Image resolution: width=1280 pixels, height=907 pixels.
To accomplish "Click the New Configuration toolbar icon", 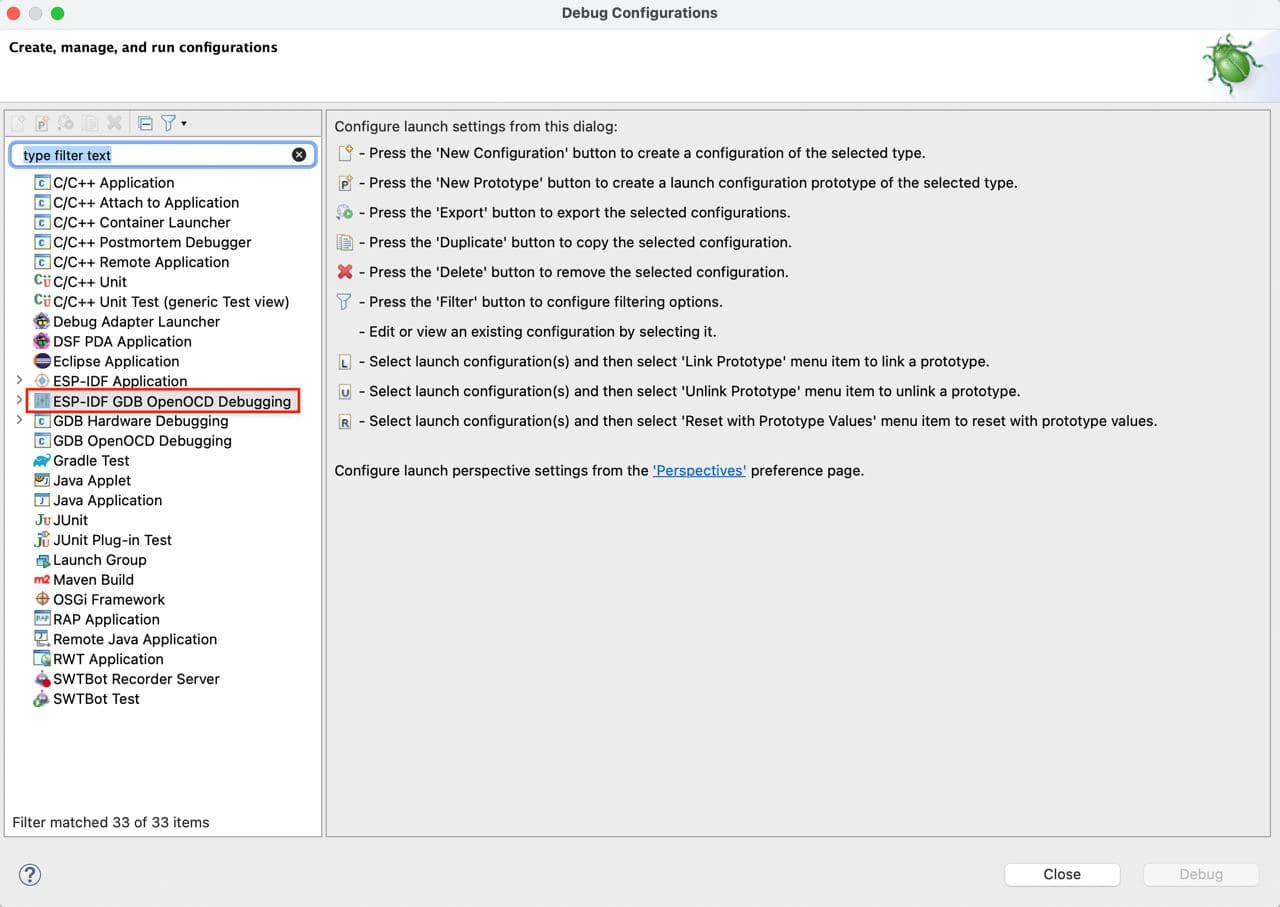I will [x=18, y=123].
